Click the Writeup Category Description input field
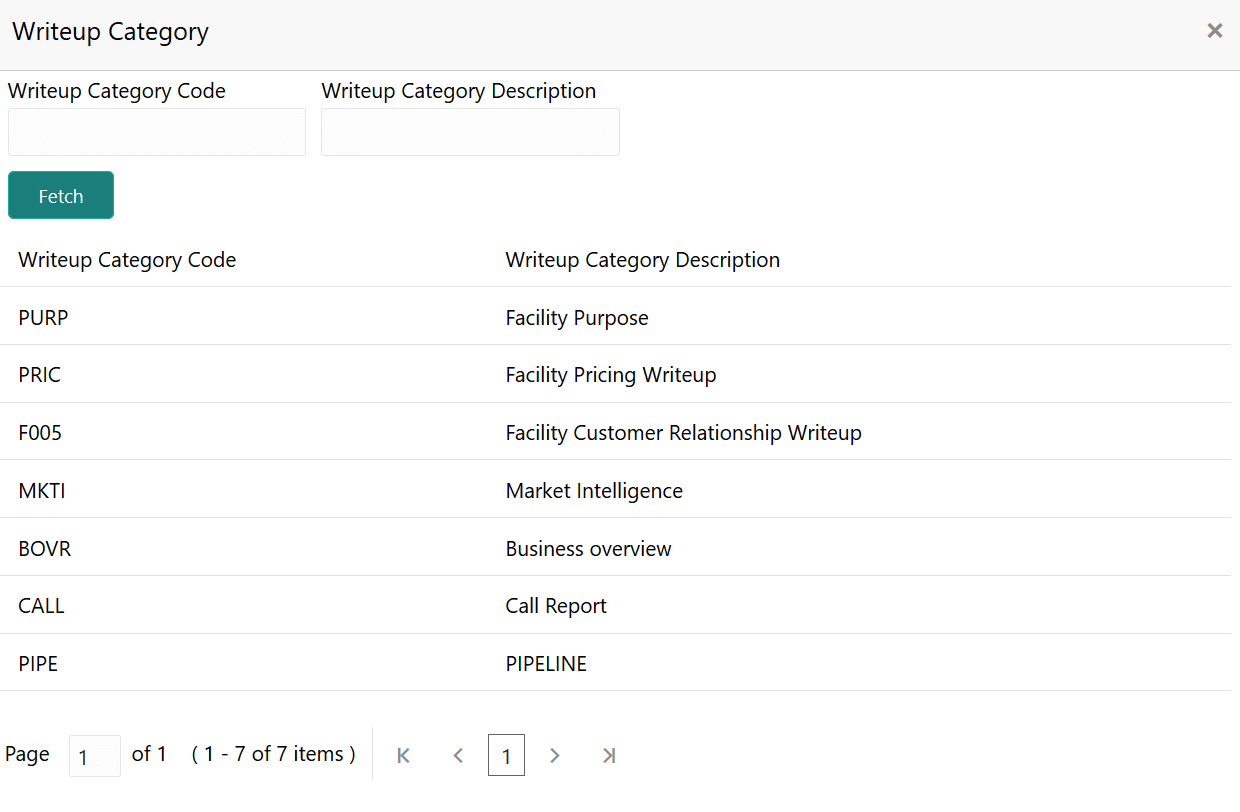Screen dimensions: 1240x812 coord(470,132)
